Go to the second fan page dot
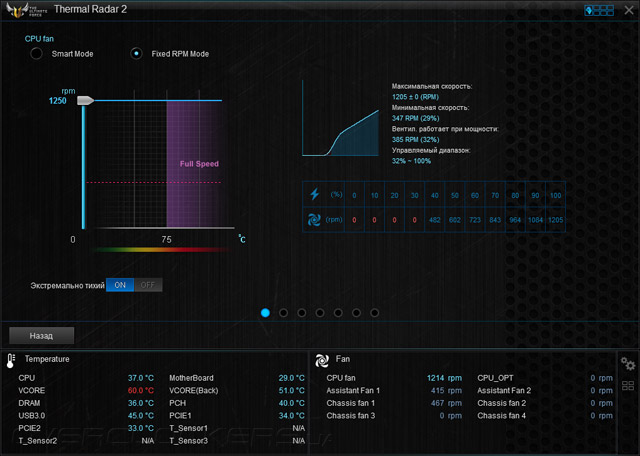The width and height of the screenshot is (640, 456). click(283, 313)
